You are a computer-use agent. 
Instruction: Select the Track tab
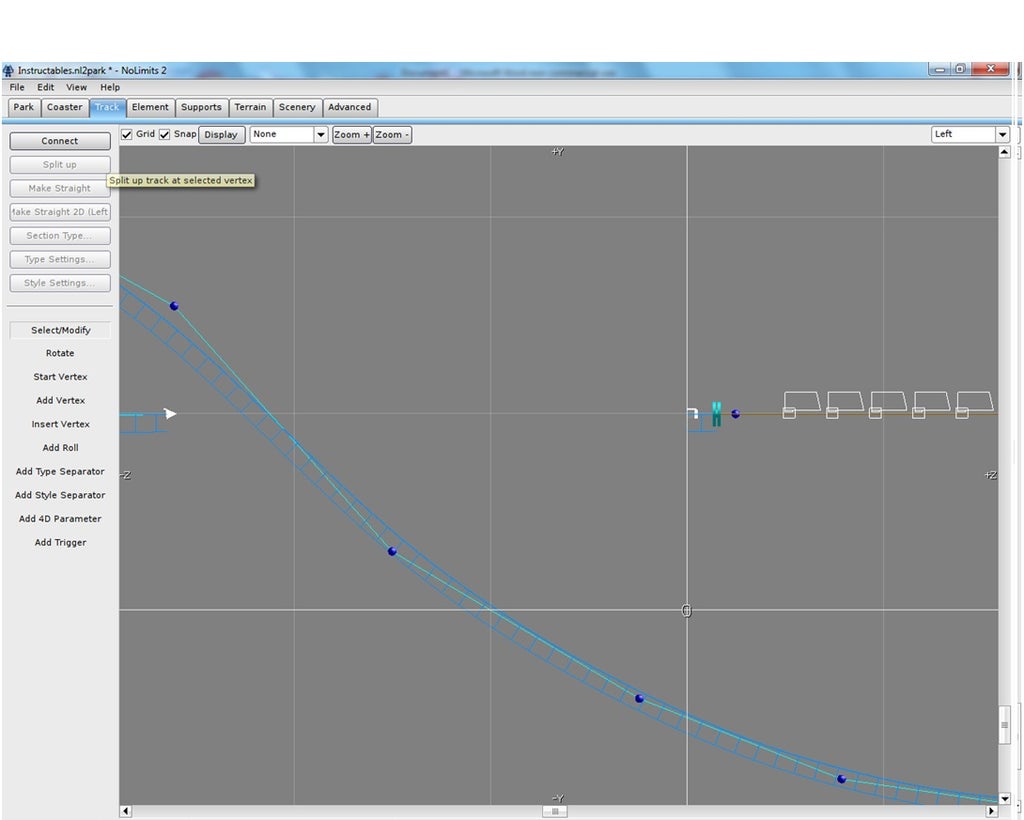[107, 107]
